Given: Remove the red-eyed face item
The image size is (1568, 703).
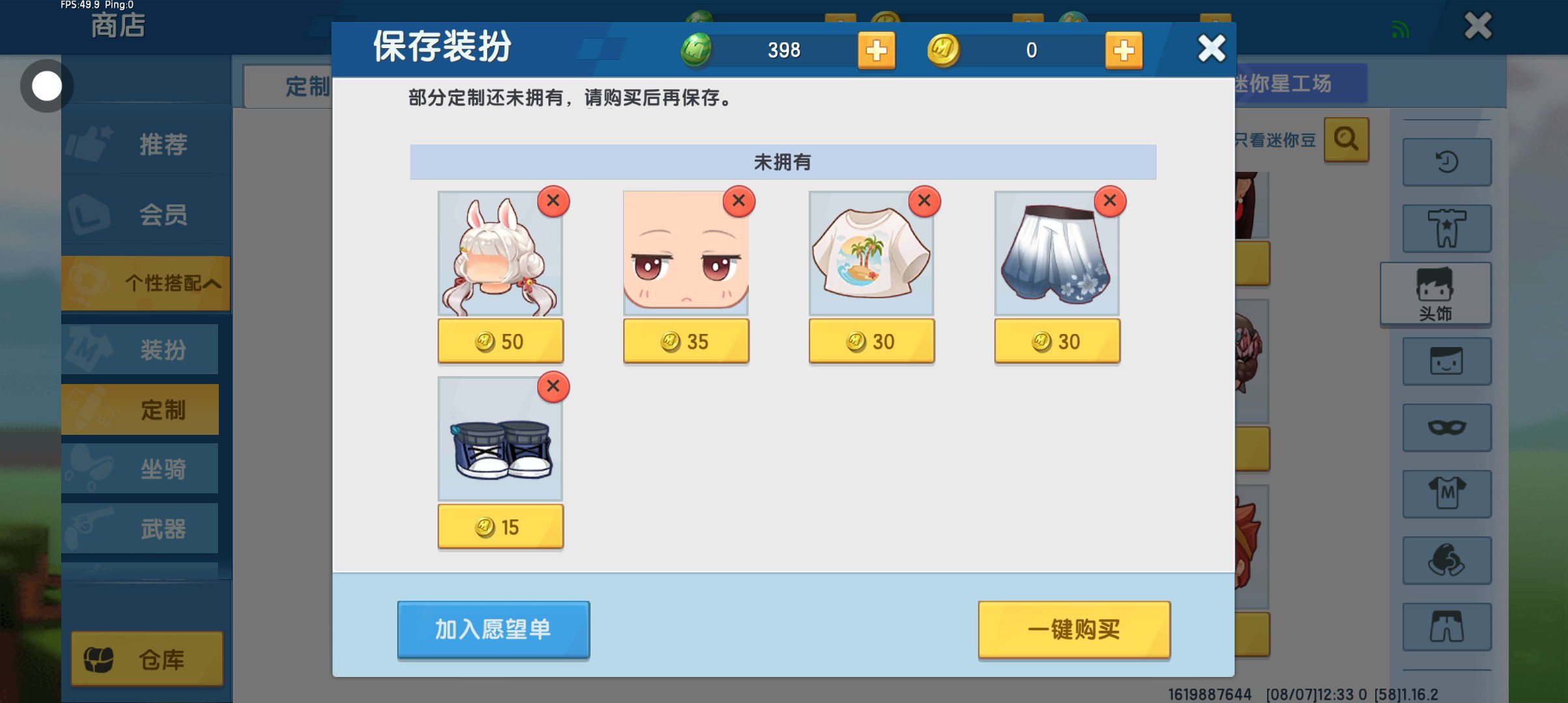Looking at the screenshot, I should point(739,200).
